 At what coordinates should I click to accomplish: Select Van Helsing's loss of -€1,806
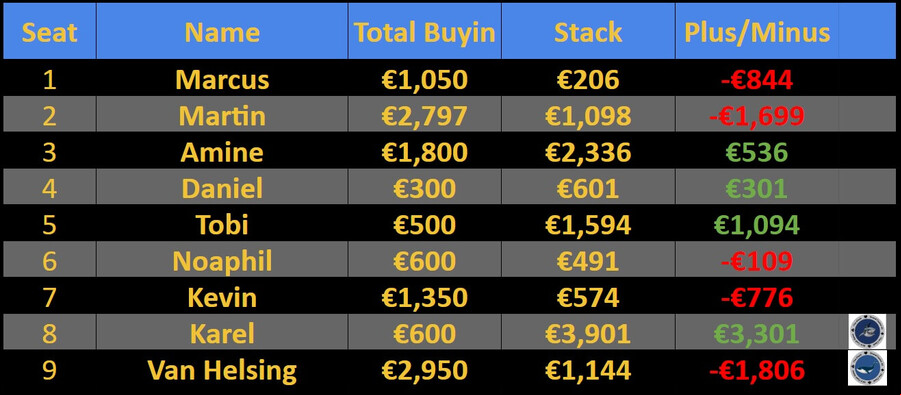coord(757,370)
